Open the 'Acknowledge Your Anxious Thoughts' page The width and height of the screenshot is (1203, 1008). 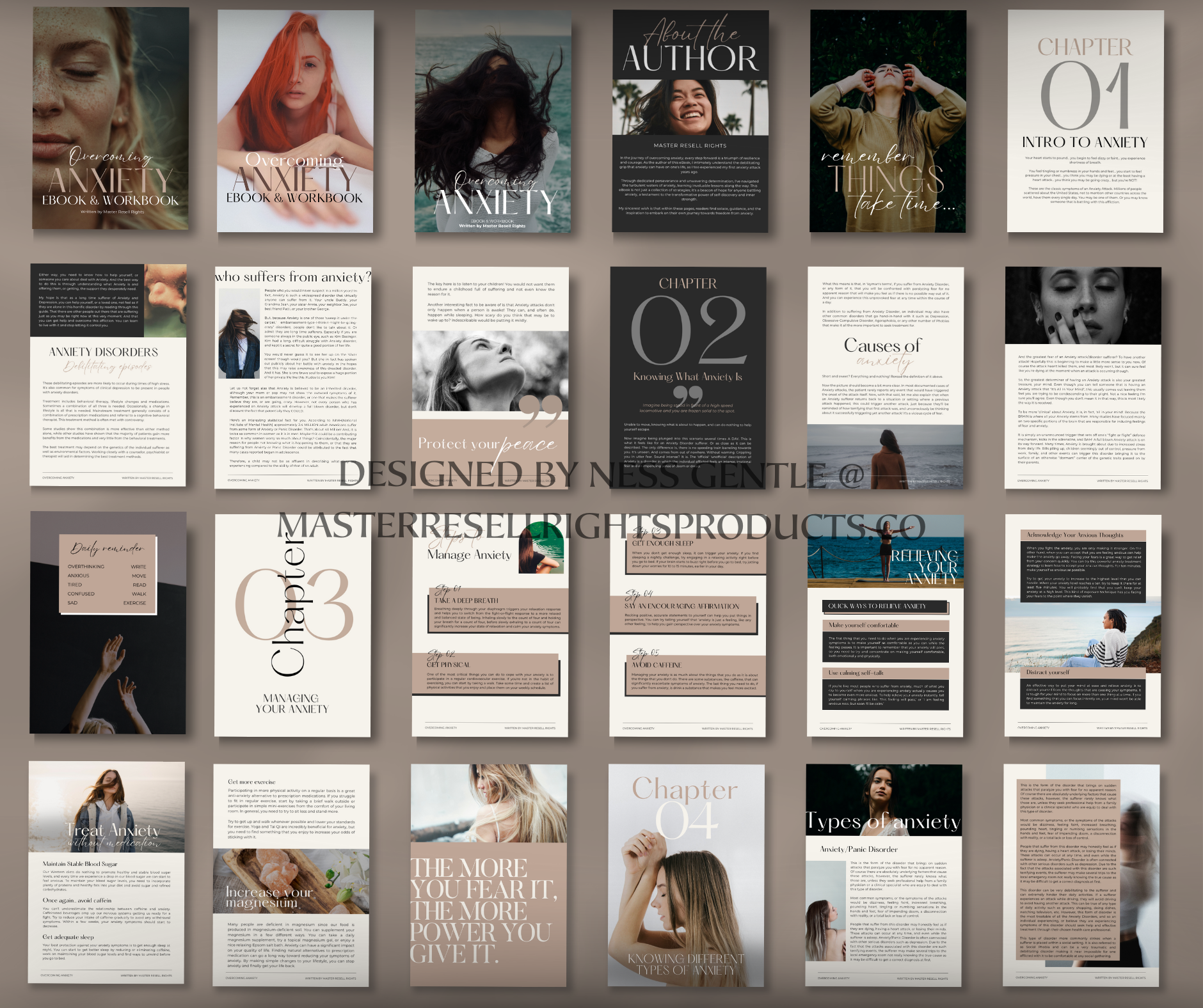(x=1083, y=625)
